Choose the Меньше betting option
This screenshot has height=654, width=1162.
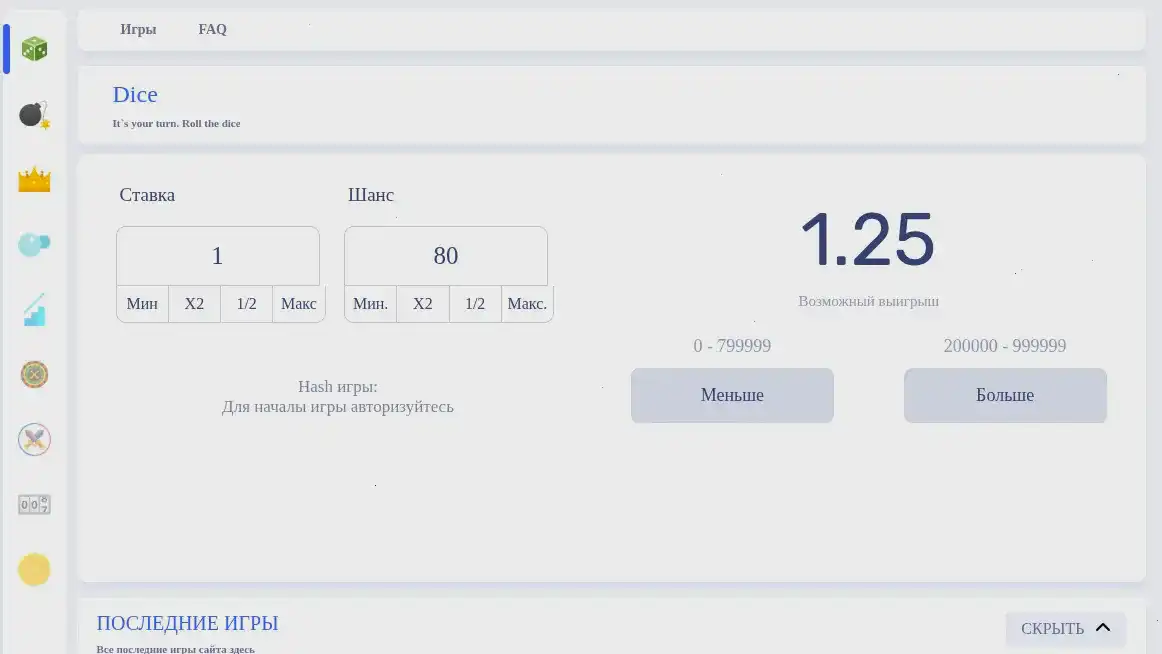coord(731,395)
